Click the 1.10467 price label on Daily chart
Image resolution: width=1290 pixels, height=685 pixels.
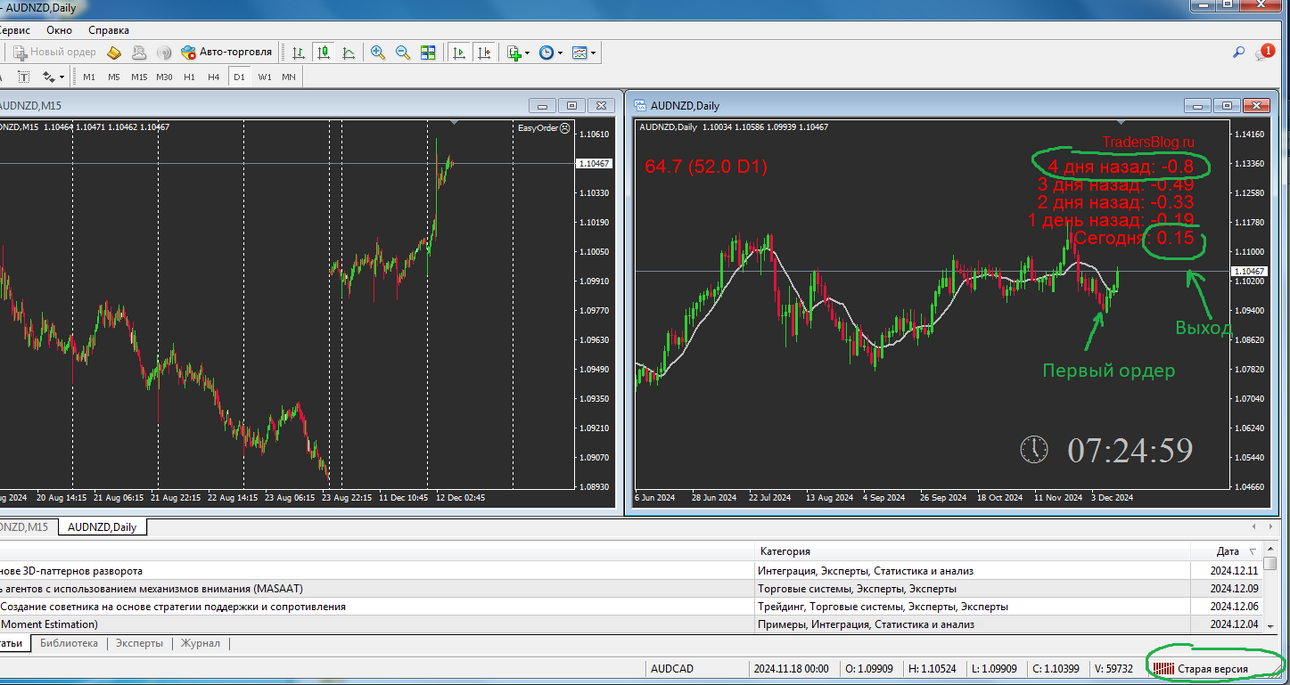pos(1251,271)
